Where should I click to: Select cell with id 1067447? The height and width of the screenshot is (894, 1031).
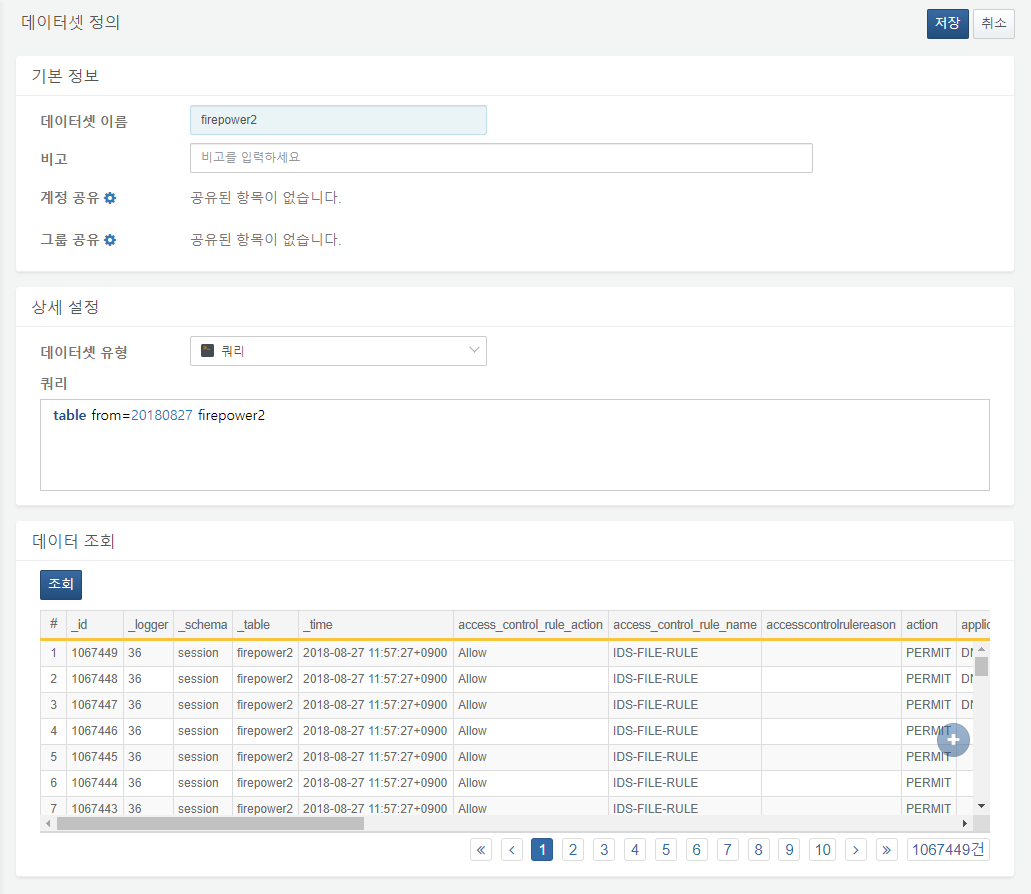pos(95,705)
